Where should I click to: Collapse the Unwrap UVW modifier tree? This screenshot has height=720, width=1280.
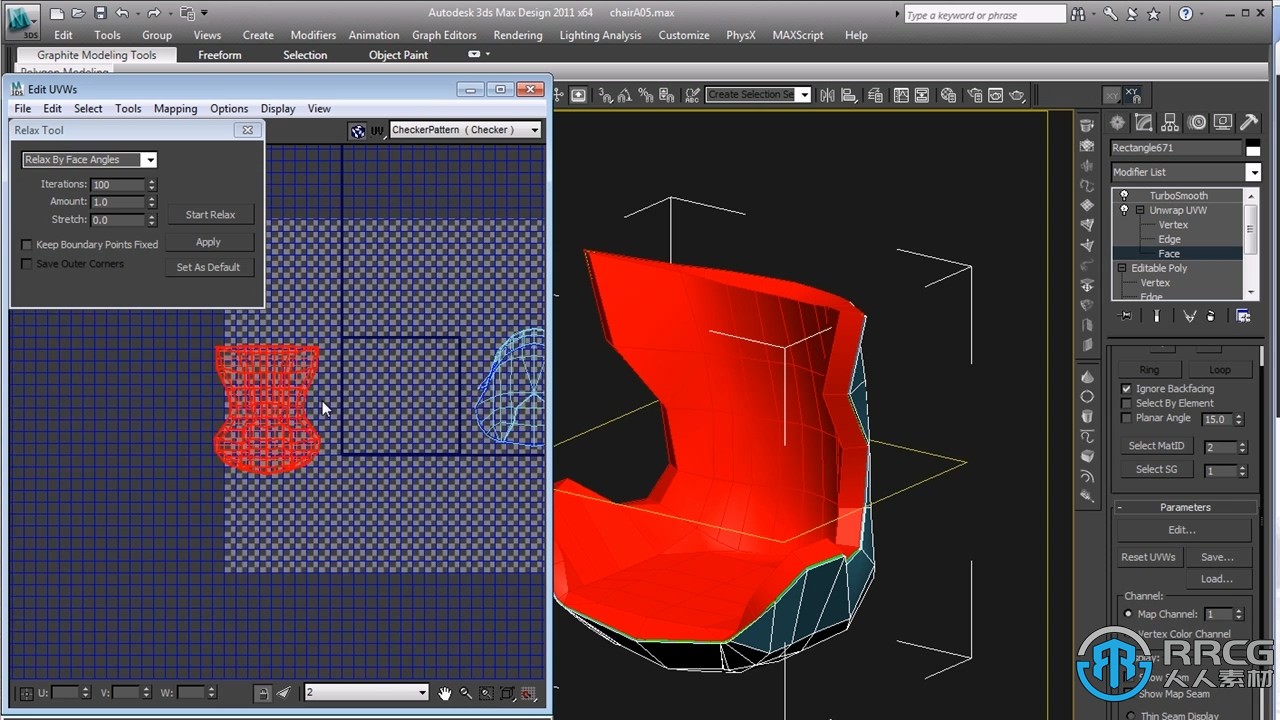coord(1138,210)
